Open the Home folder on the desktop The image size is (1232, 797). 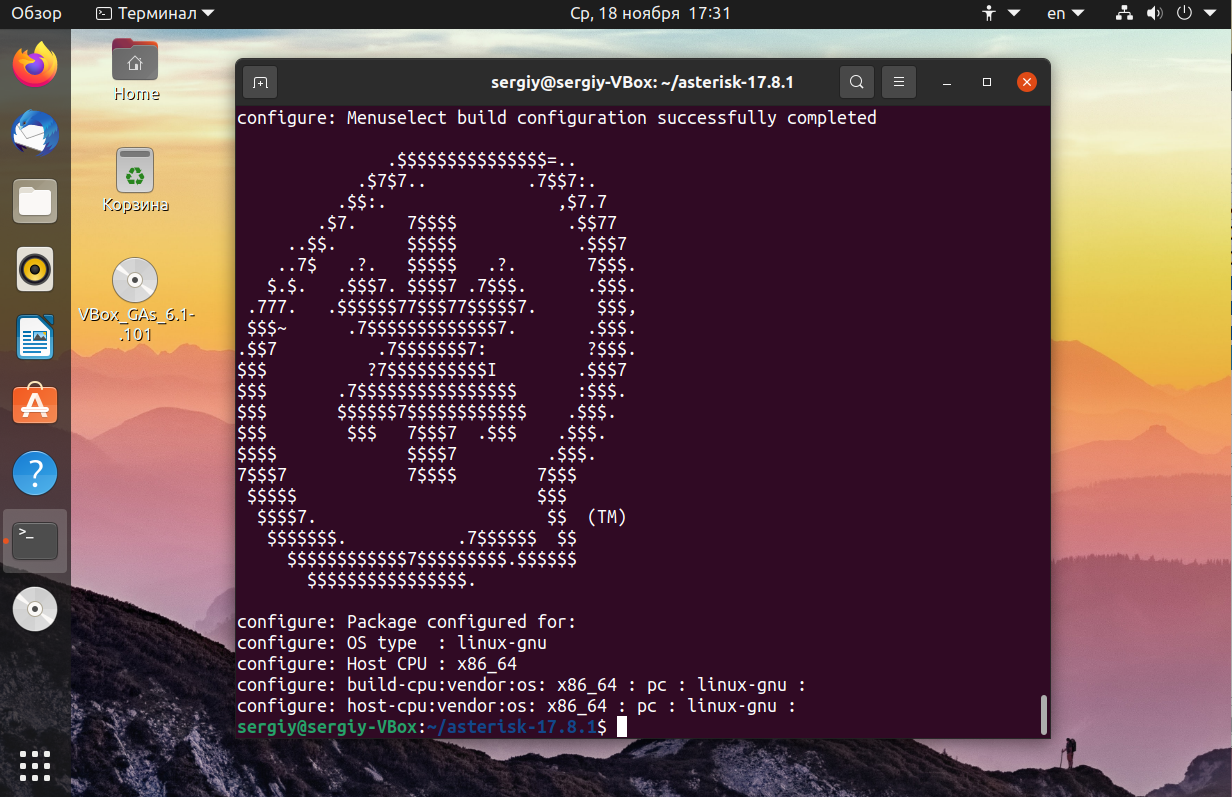coord(136,70)
